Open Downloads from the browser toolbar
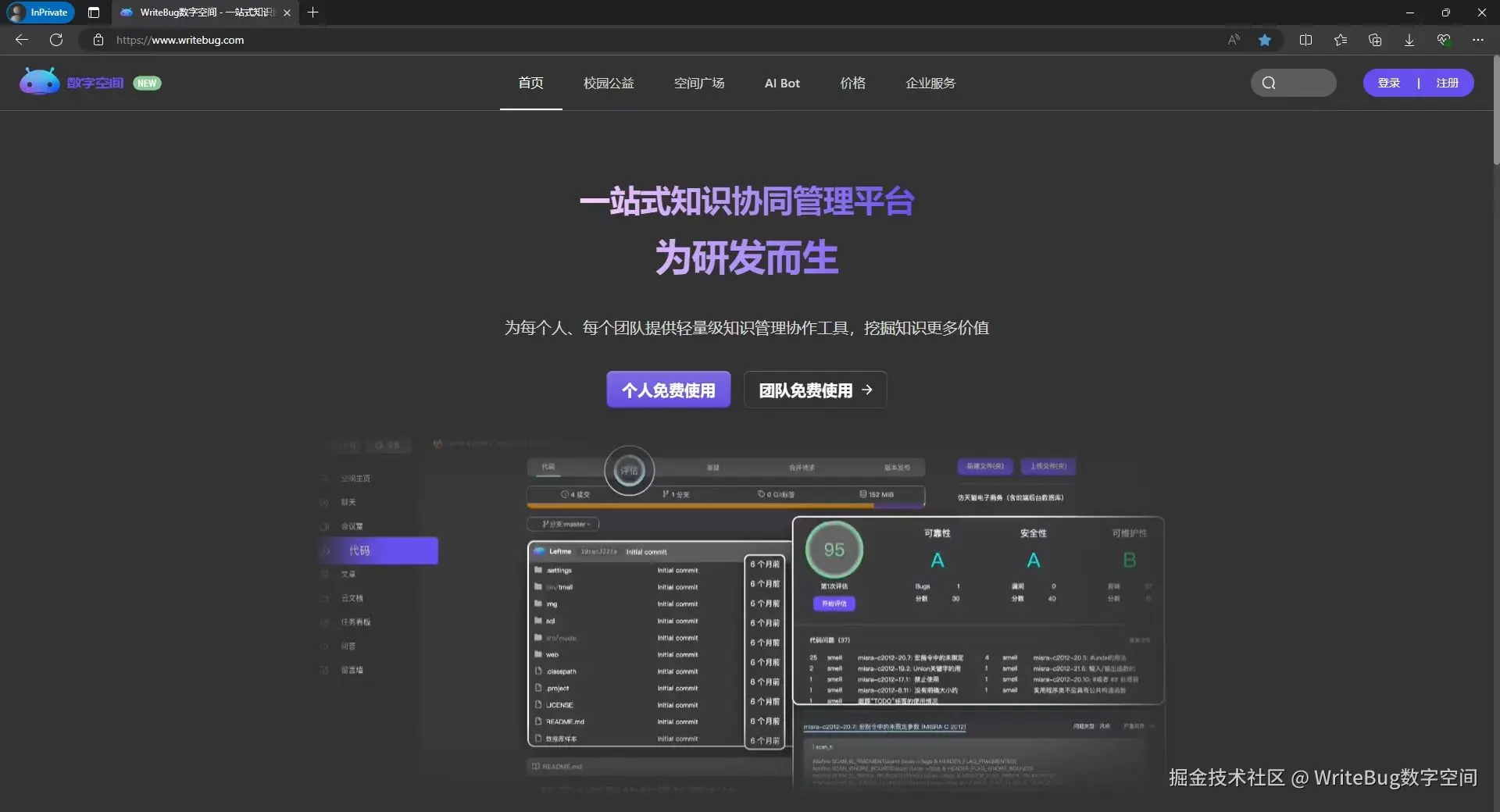The width and height of the screenshot is (1500, 812). click(1409, 40)
